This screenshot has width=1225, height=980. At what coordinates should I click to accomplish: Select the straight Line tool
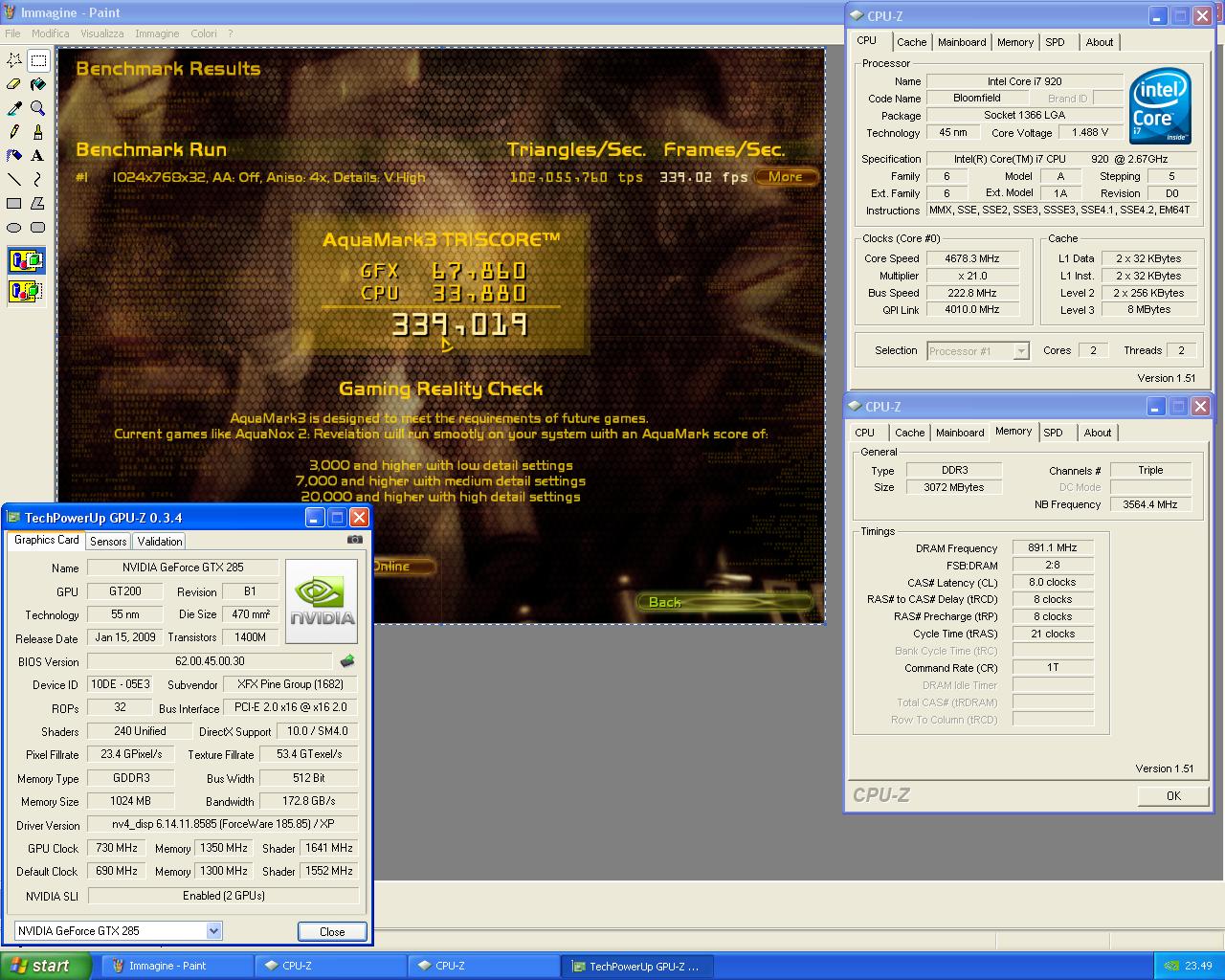point(14,179)
